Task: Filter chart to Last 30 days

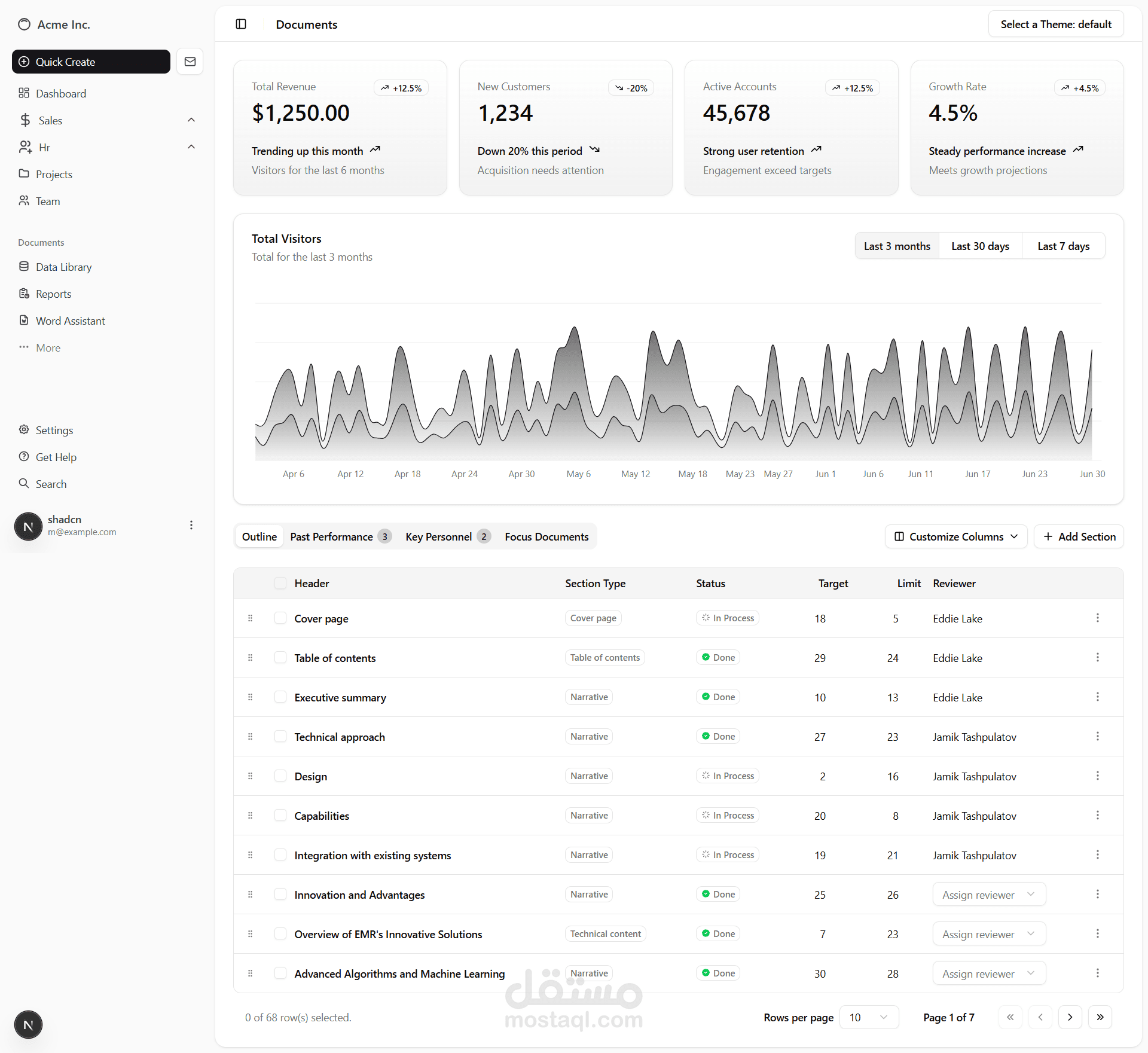Action: (980, 246)
